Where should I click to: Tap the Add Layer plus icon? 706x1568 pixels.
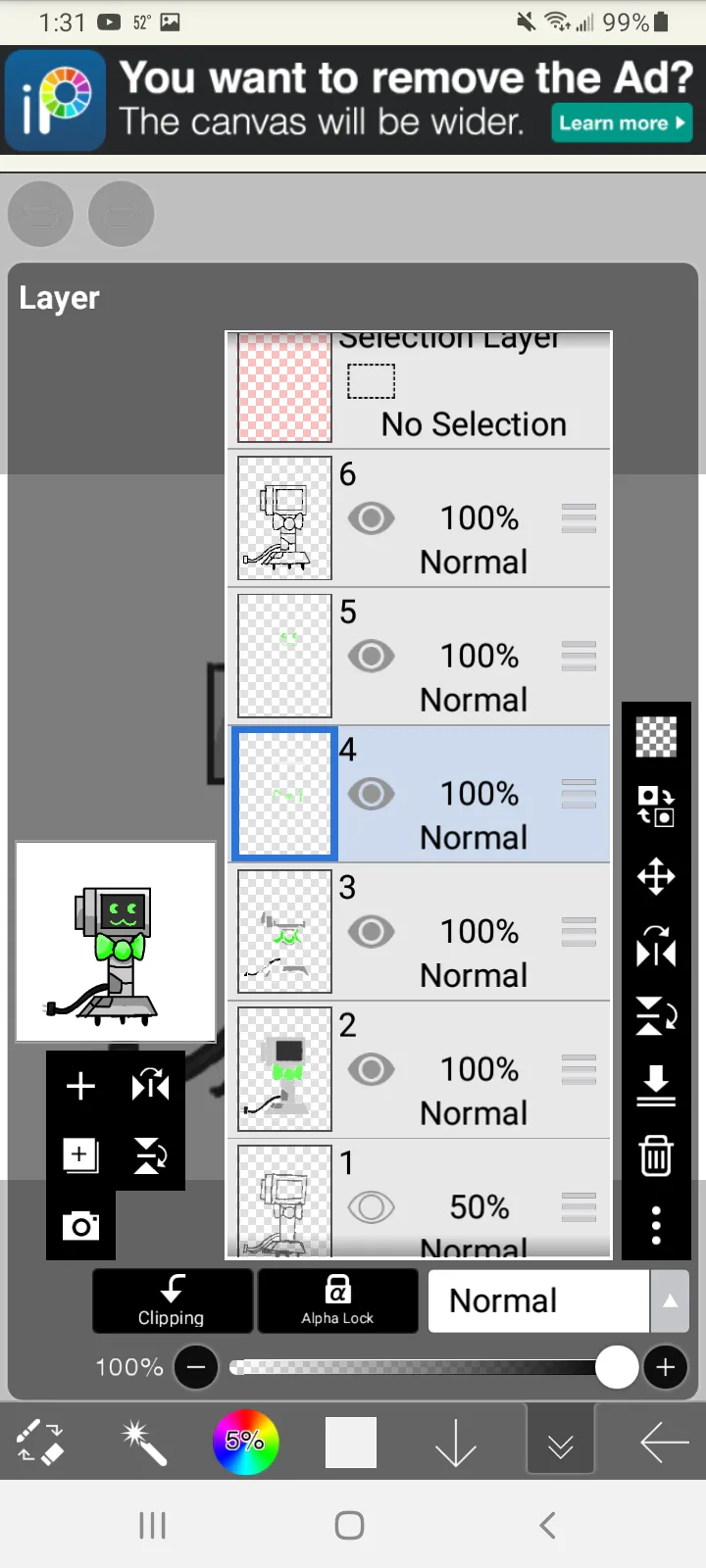[x=80, y=1086]
